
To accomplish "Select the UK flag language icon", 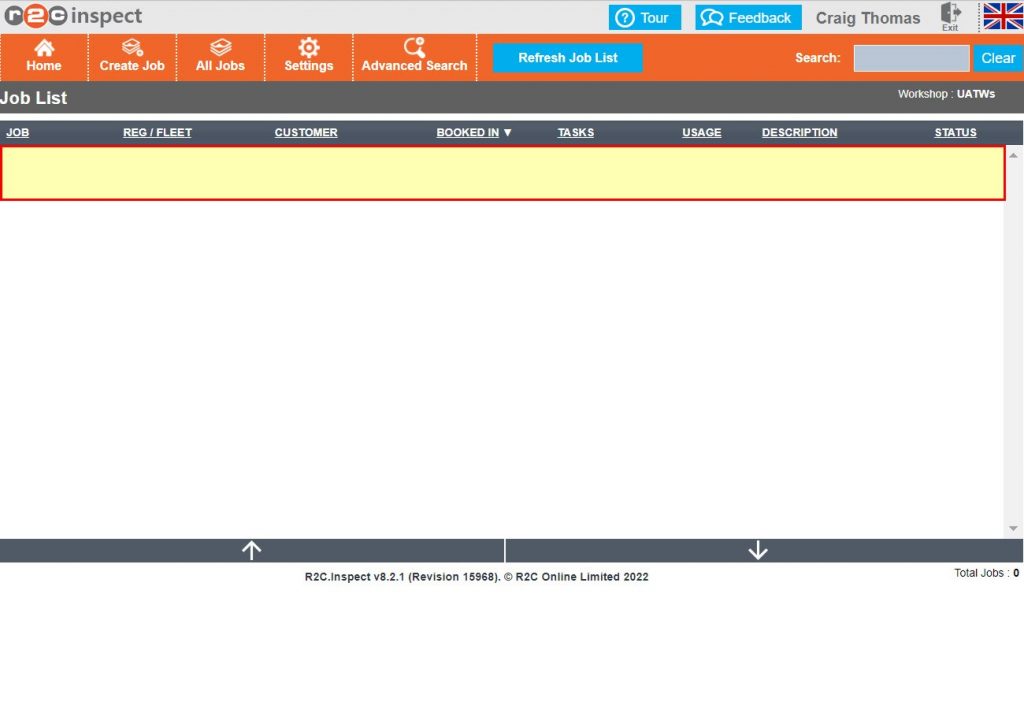I will tap(998, 16).
